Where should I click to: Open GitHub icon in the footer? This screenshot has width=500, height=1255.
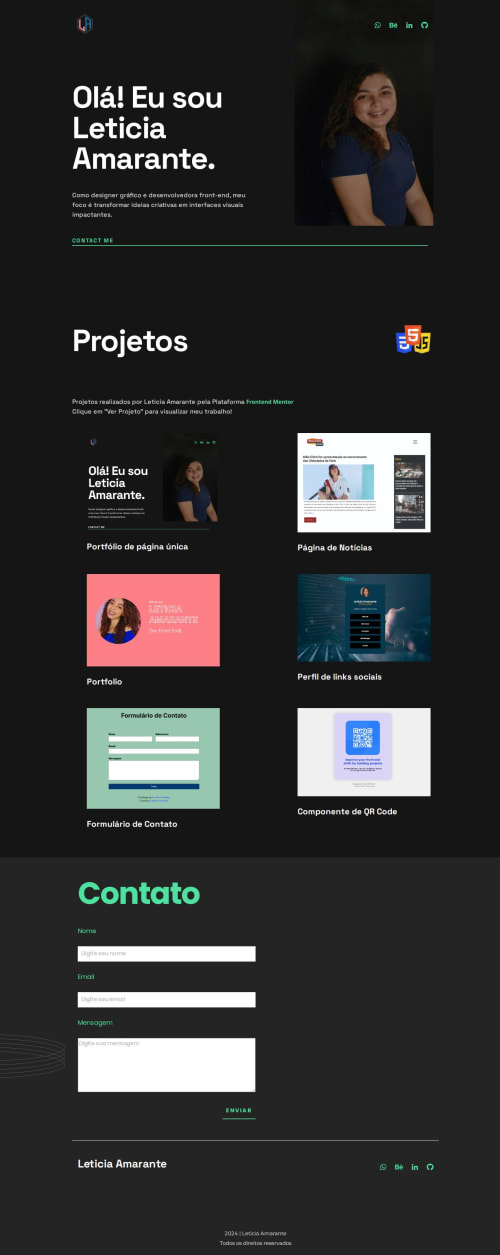pos(430,1167)
